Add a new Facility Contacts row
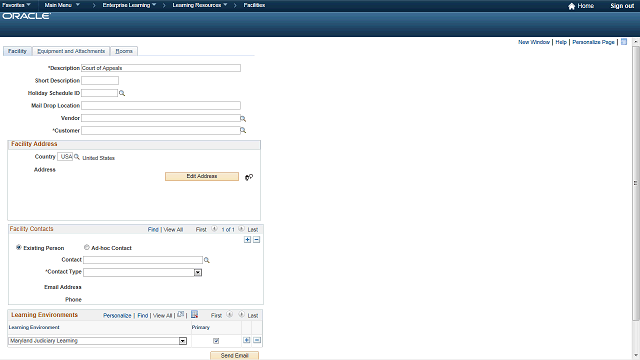Viewport: 640px width, 360px height. coord(247,240)
